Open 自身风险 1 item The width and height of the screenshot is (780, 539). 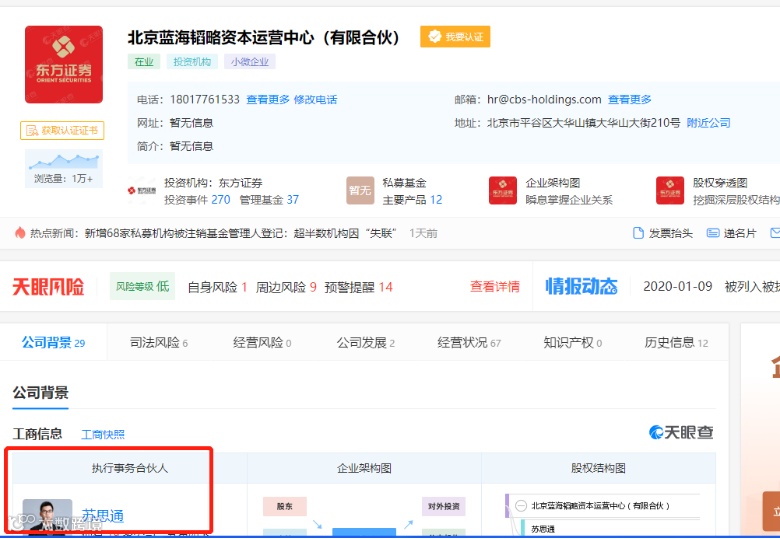point(217,287)
